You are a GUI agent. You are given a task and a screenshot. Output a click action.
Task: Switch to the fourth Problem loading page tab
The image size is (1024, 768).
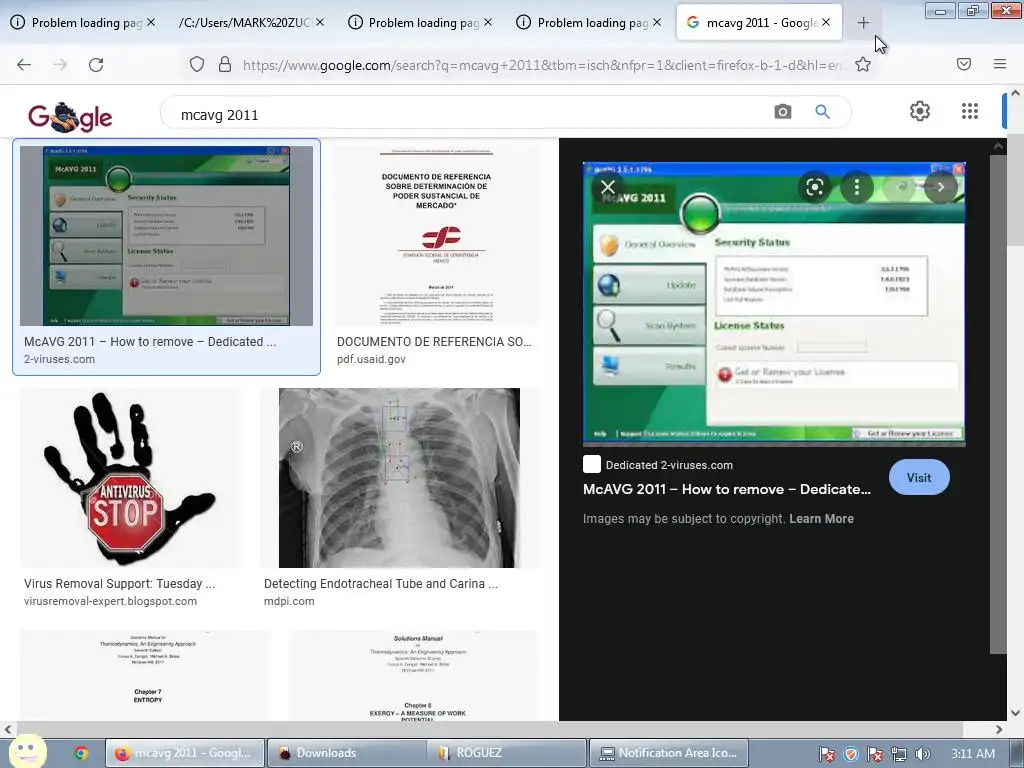point(592,23)
